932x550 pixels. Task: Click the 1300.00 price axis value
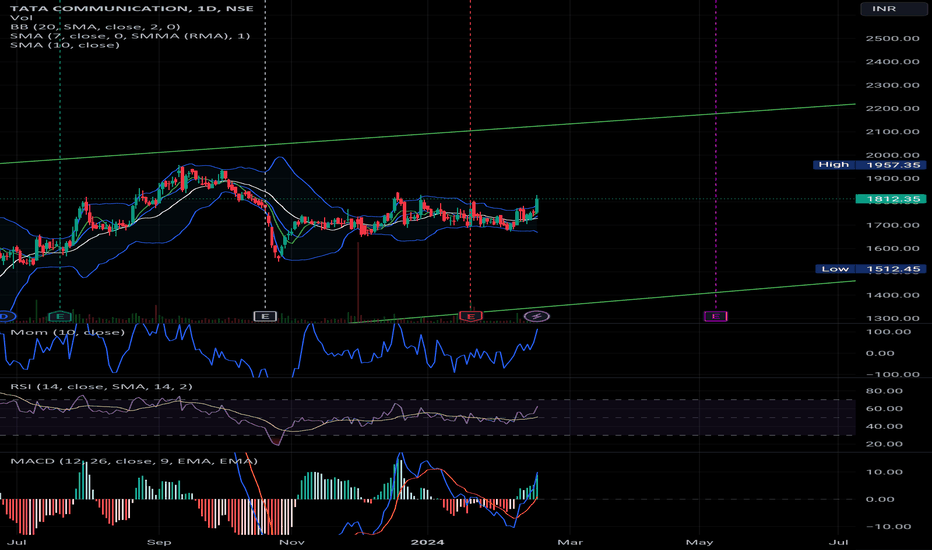tap(893, 318)
